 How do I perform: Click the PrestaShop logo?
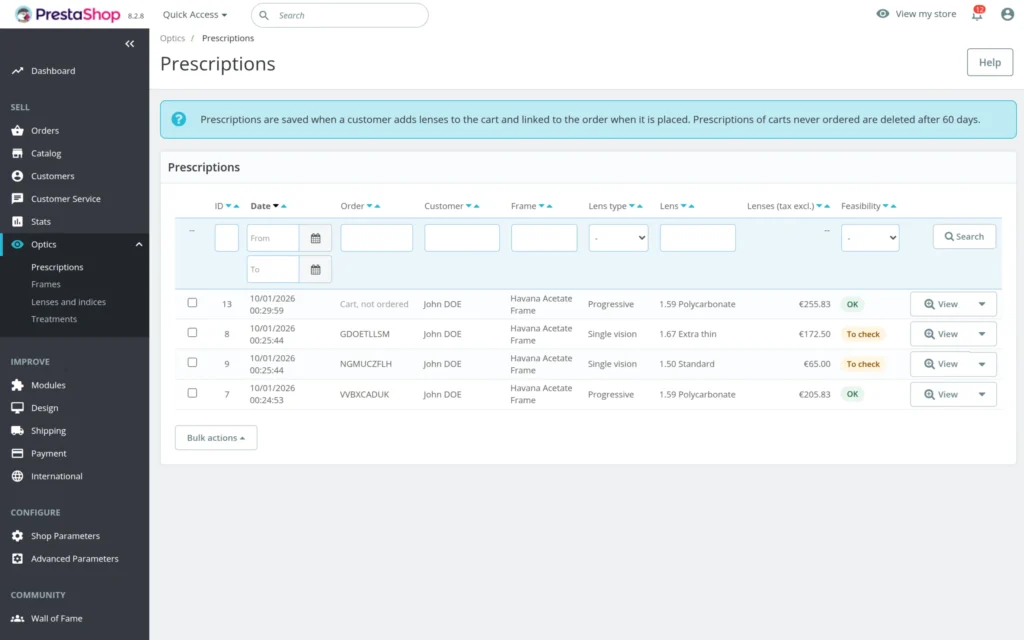[68, 14]
